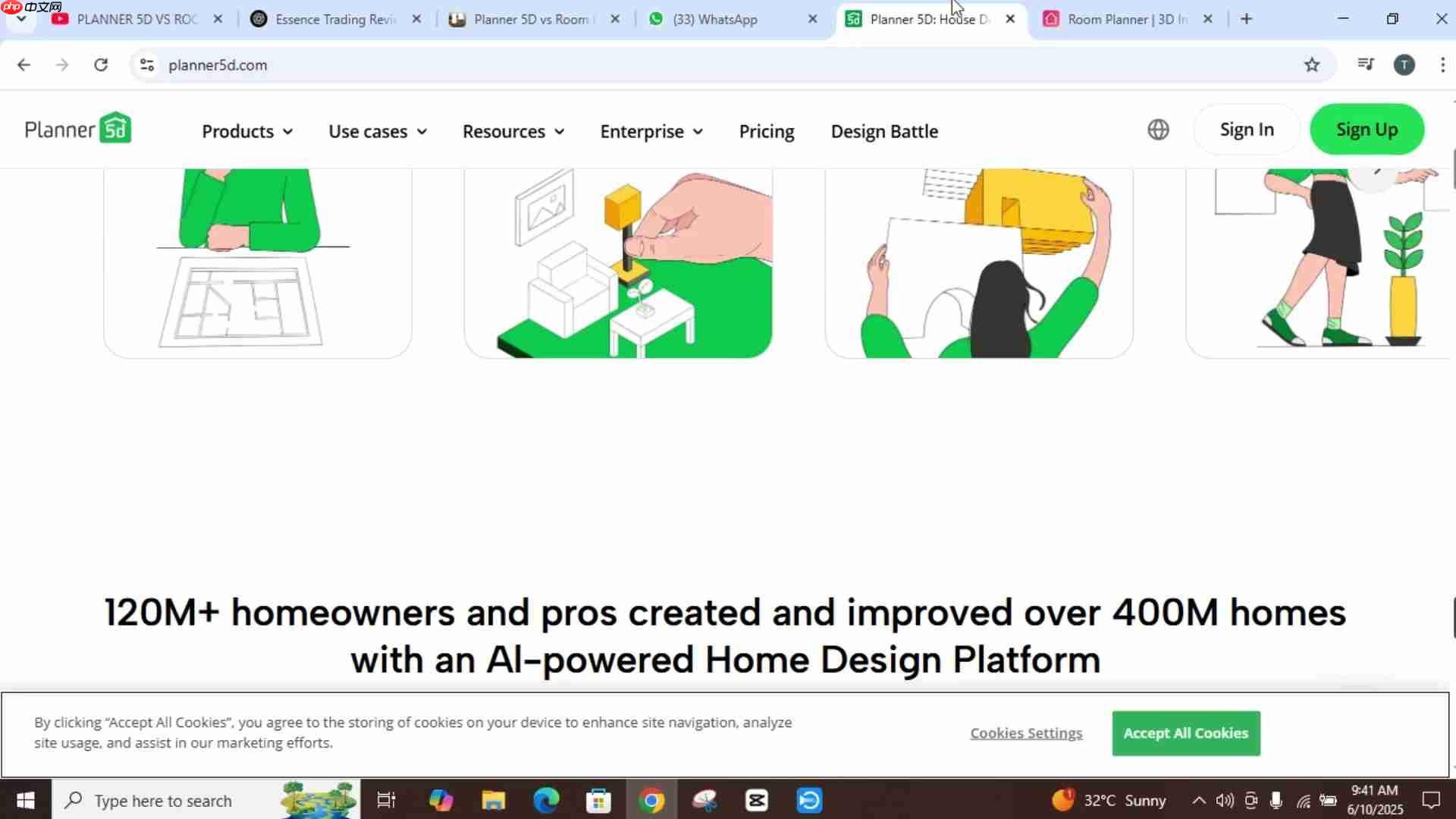This screenshot has width=1456, height=819.
Task: Launch Copilot from the taskbar
Action: pos(441,800)
